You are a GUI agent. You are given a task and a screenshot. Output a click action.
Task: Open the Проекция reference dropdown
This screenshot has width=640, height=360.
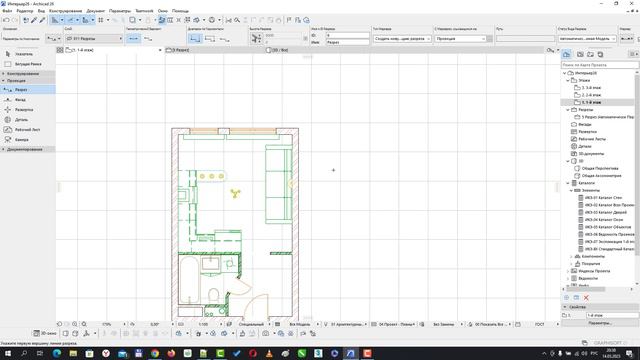point(461,38)
